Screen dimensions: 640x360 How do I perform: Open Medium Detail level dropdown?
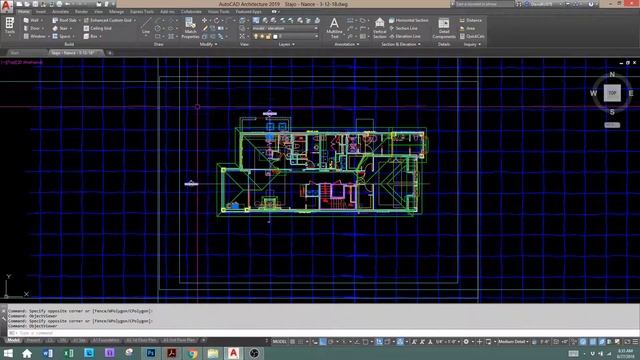point(513,342)
